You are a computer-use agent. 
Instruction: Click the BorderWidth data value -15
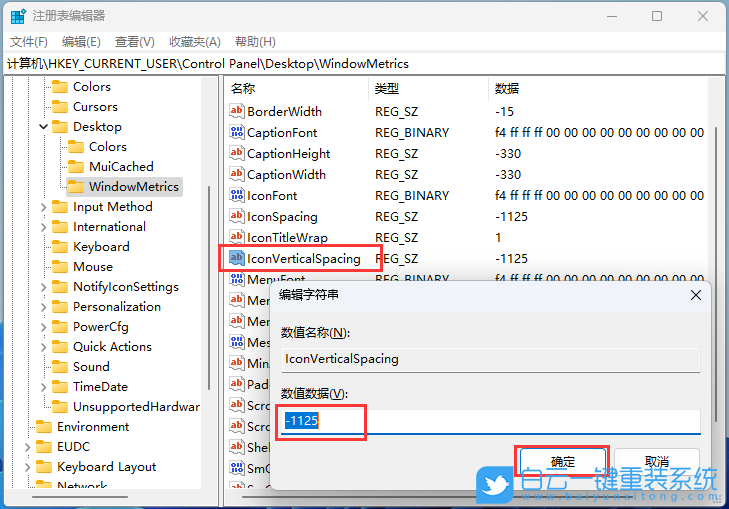[504, 112]
